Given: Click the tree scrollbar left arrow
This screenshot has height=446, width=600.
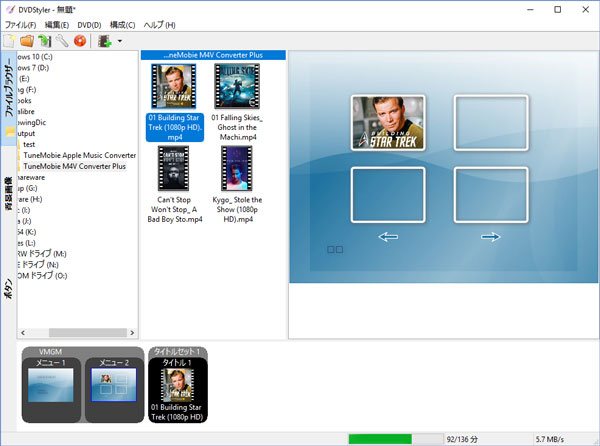Looking at the screenshot, I should click(23, 333).
